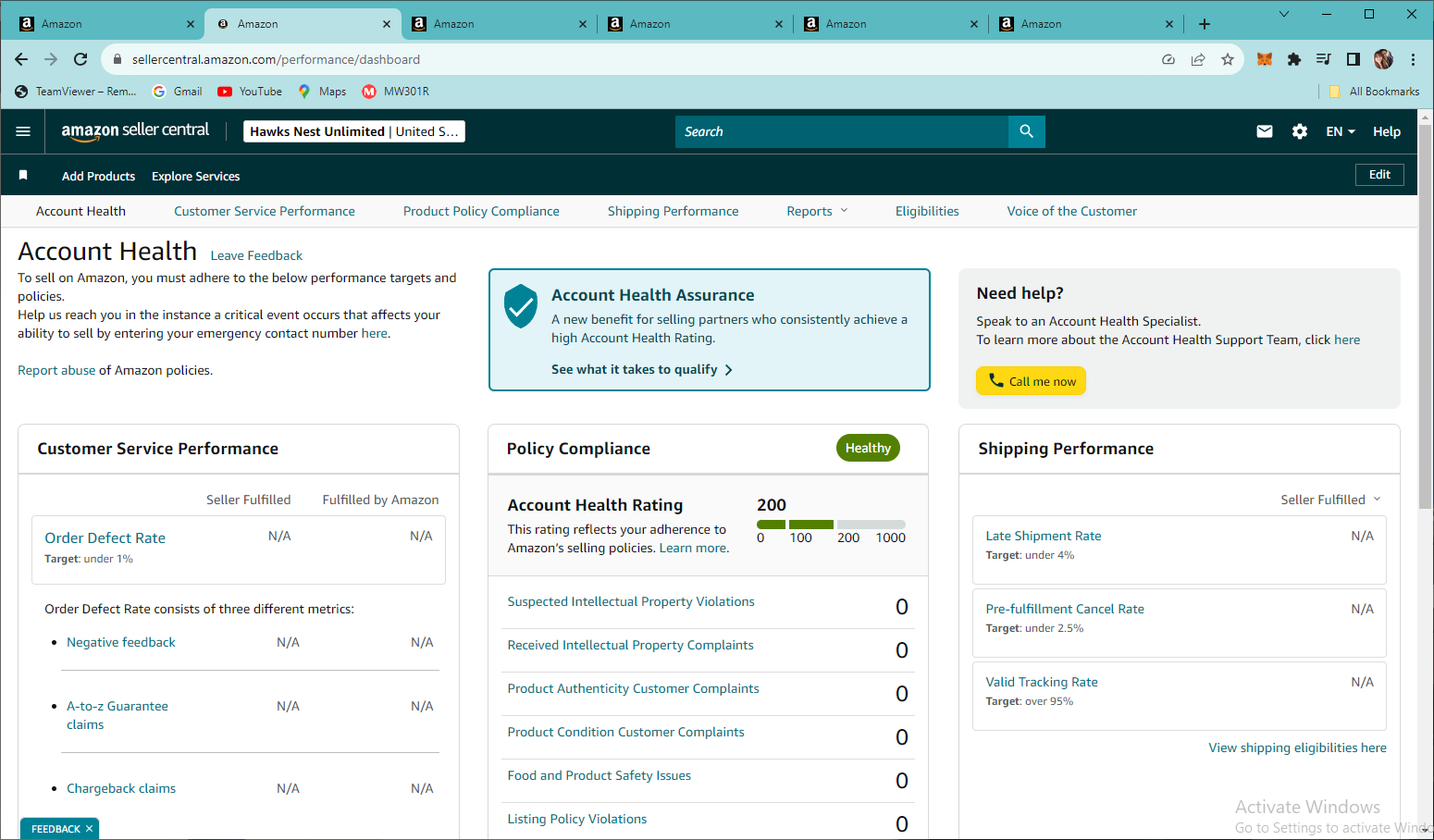
Task: Open the Product Policy Compliance tab
Action: [x=481, y=211]
